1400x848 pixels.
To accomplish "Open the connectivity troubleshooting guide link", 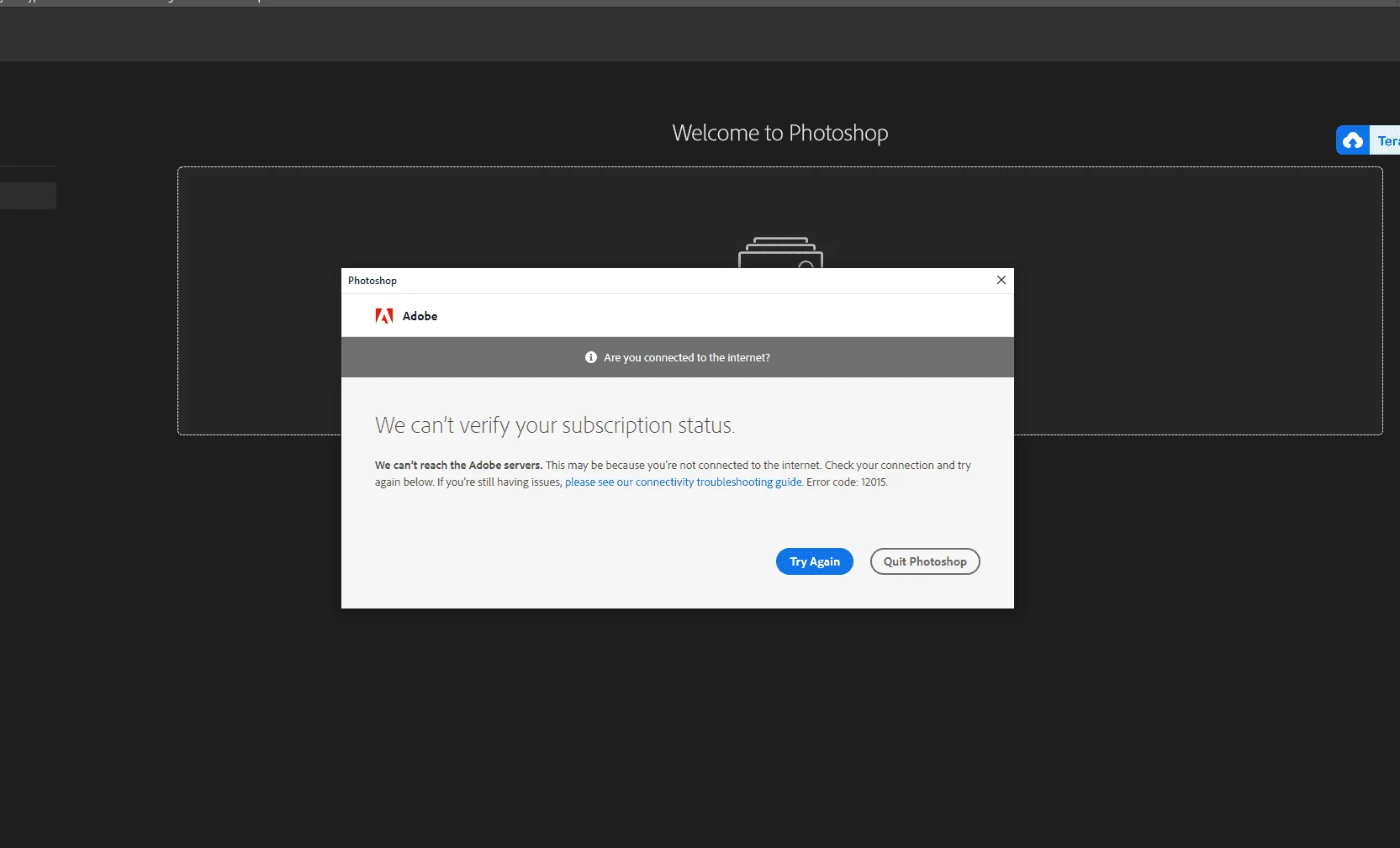I will point(684,482).
